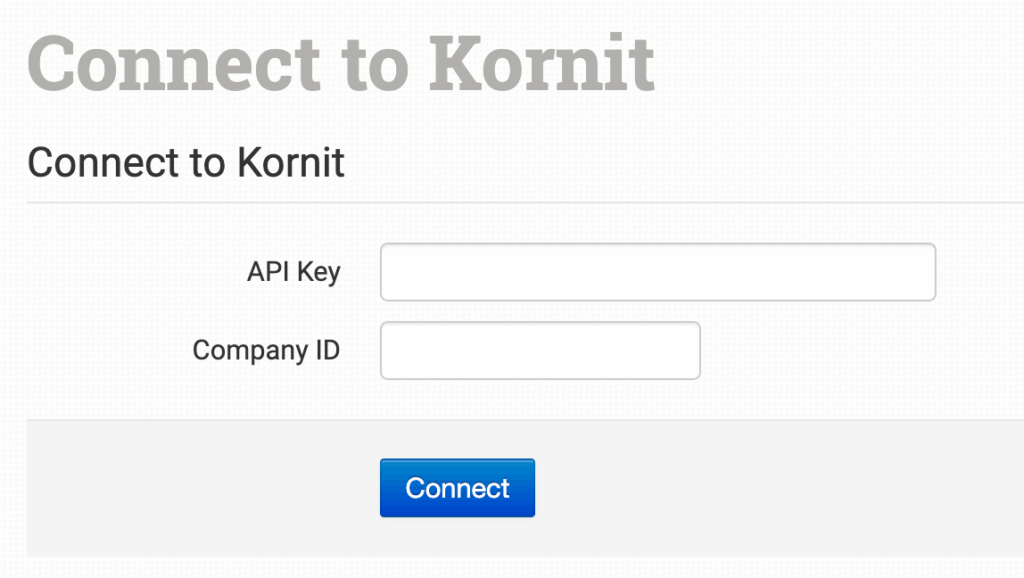Click the large gray Connect to Kornit title
Viewport: 1024px width, 578px height.
pyautogui.click(x=341, y=62)
